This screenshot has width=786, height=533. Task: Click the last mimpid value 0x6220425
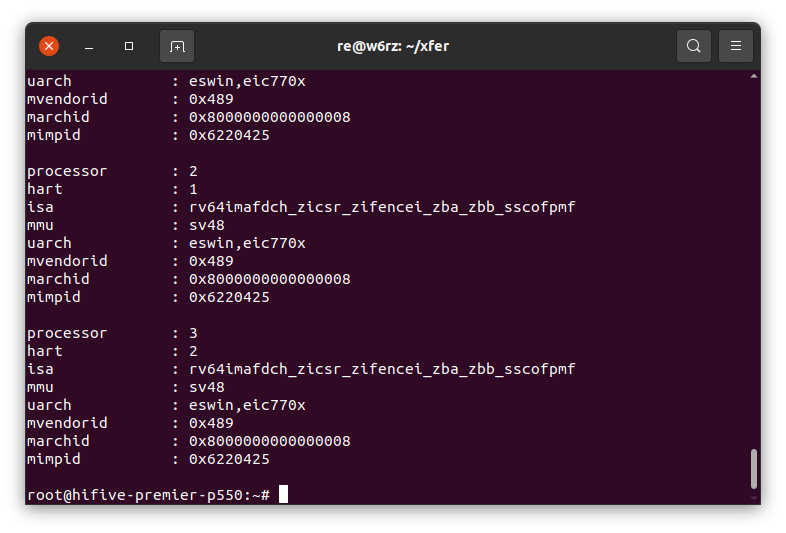click(x=229, y=459)
